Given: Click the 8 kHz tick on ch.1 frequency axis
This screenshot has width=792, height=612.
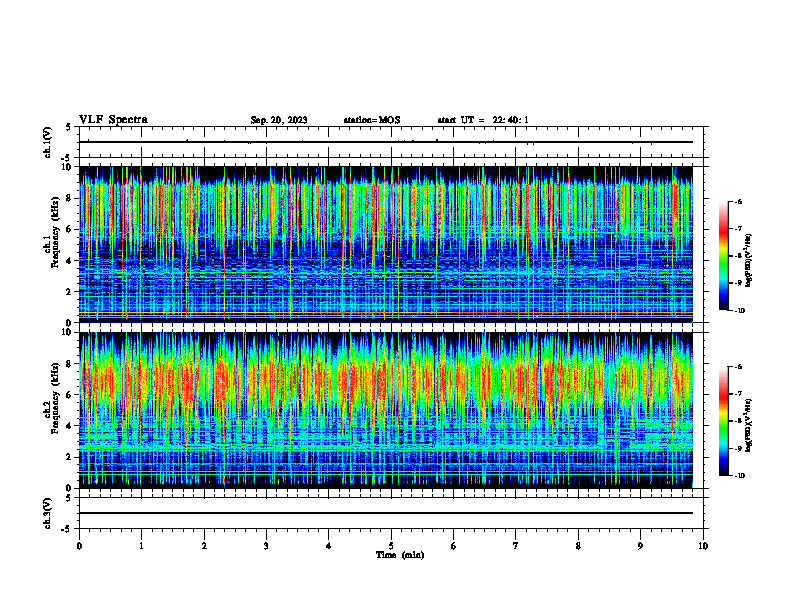Looking at the screenshot, I should [x=70, y=198].
